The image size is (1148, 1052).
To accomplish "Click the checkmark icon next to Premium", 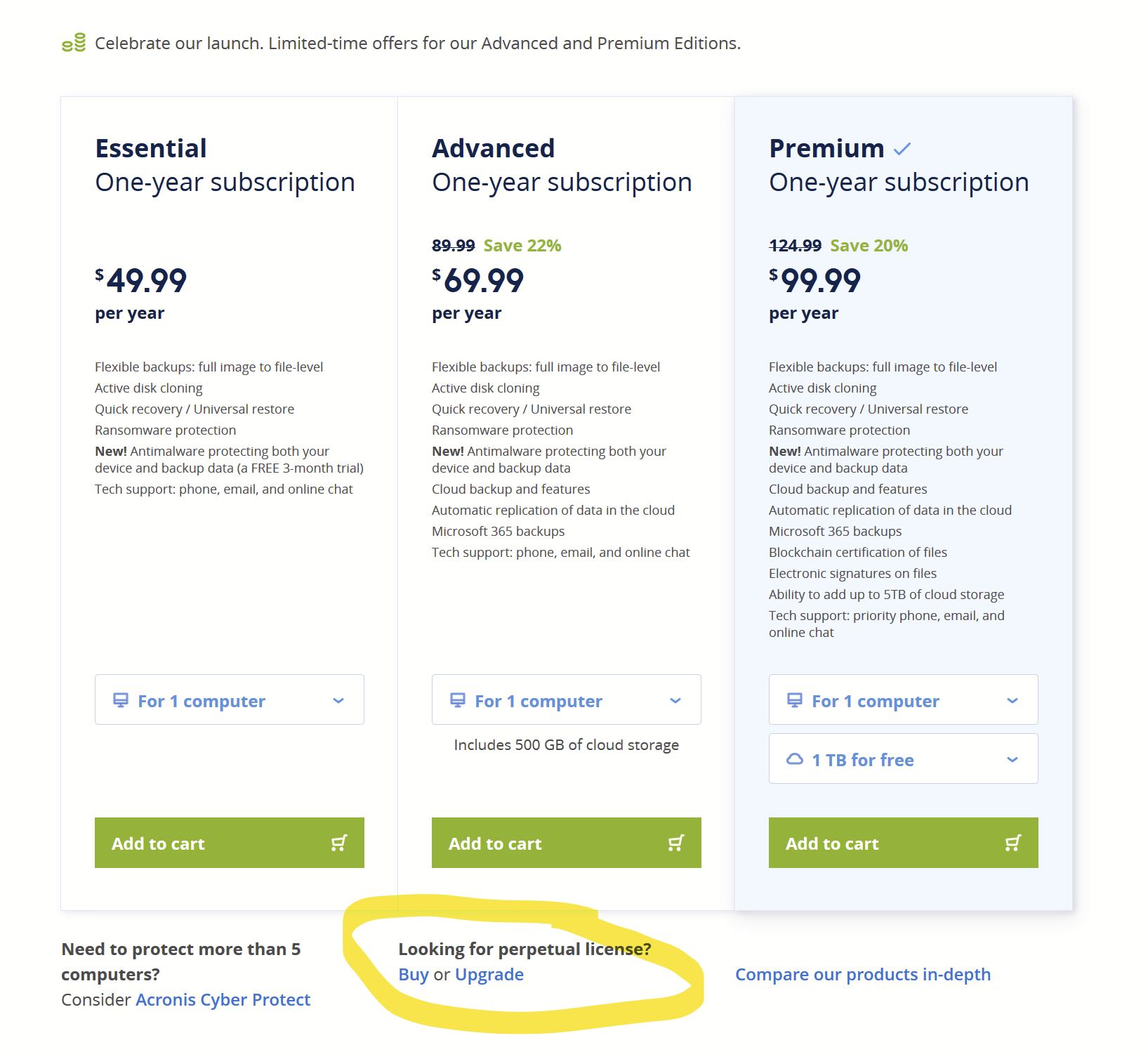I will click(902, 149).
